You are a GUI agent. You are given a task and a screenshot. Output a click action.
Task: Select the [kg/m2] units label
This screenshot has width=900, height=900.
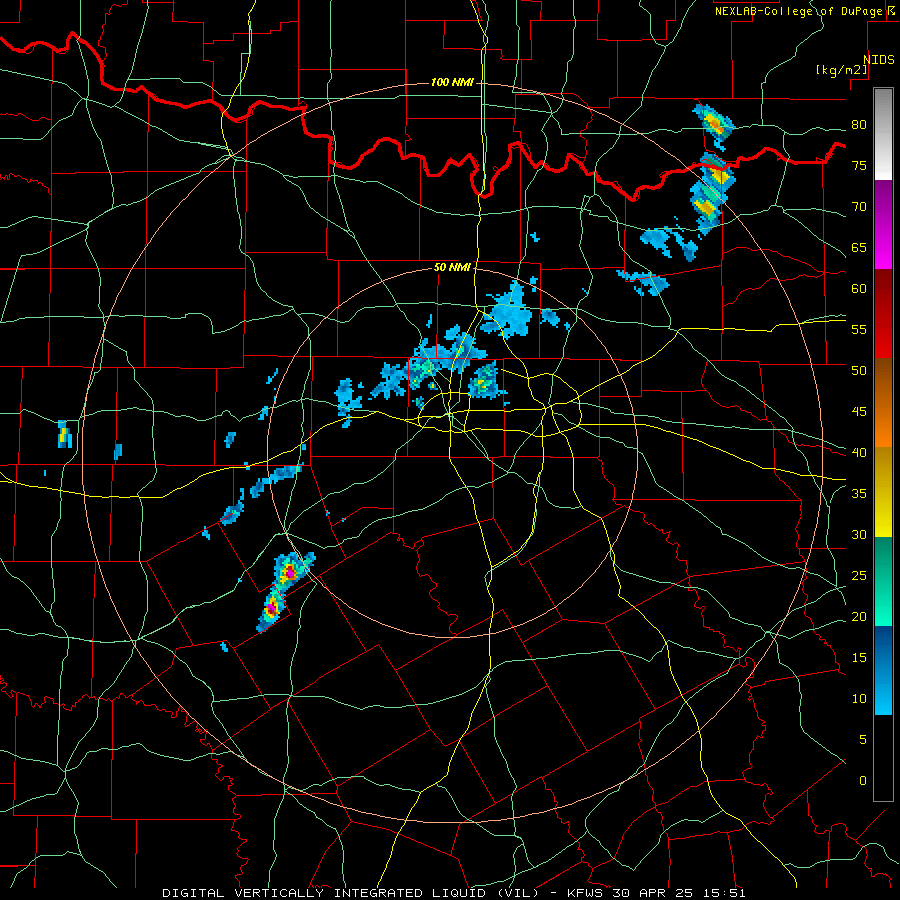(841, 70)
